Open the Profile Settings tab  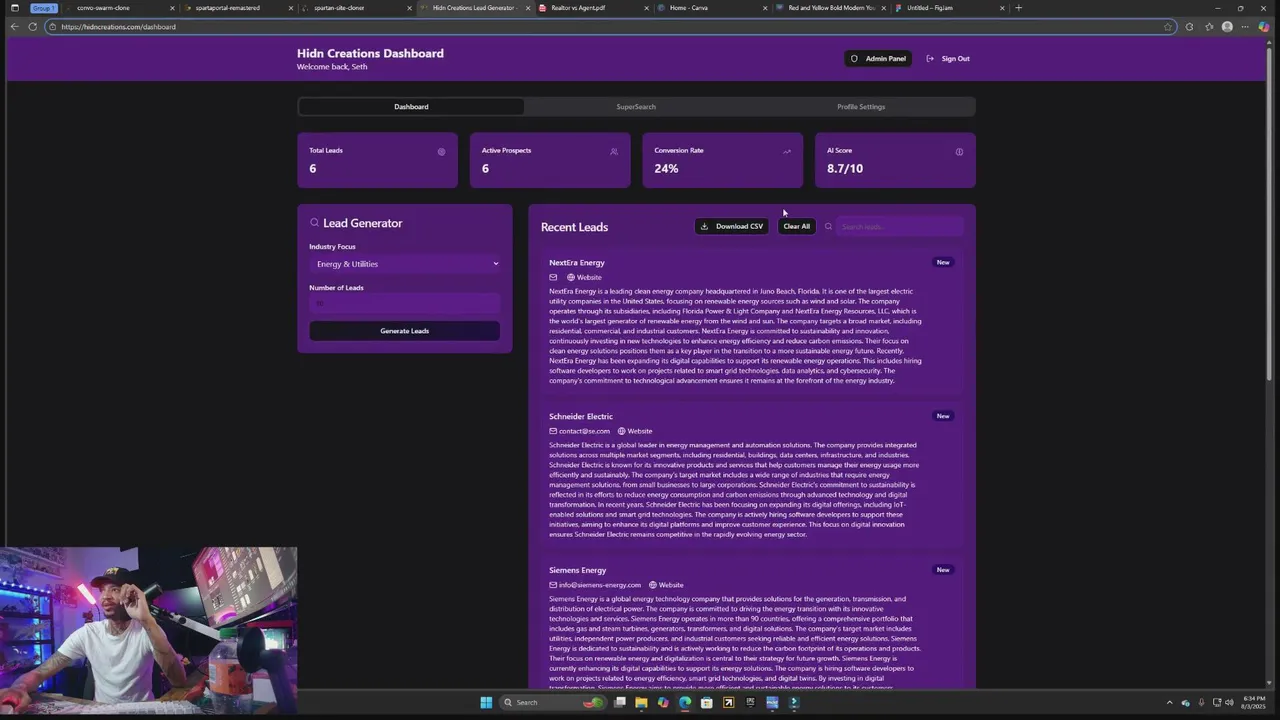[861, 106]
